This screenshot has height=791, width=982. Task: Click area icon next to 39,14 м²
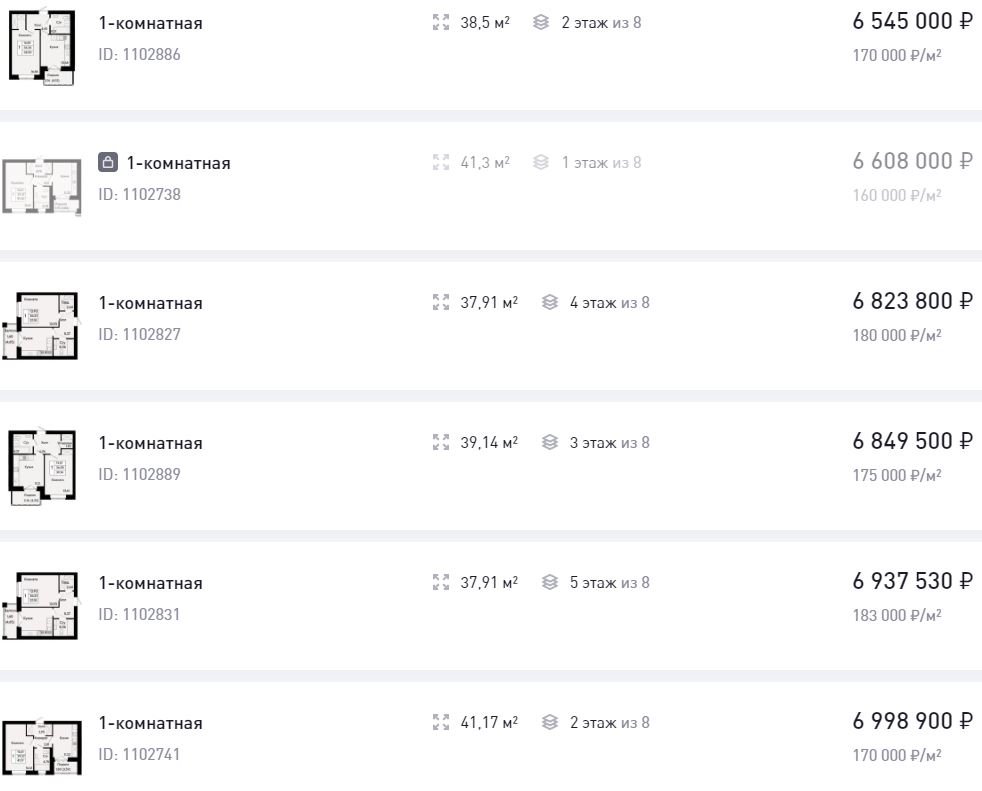click(x=441, y=442)
